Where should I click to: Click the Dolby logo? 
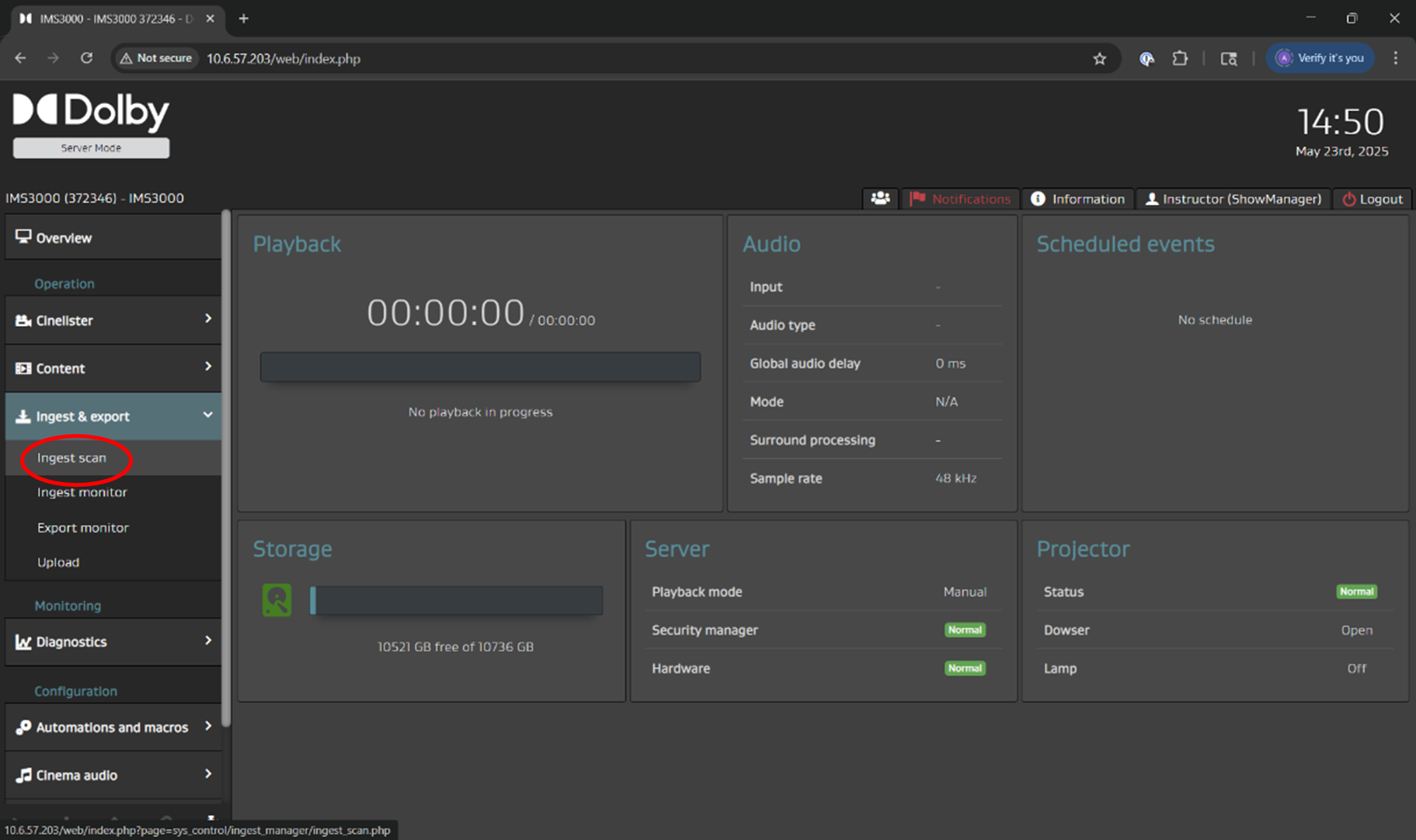[x=91, y=111]
